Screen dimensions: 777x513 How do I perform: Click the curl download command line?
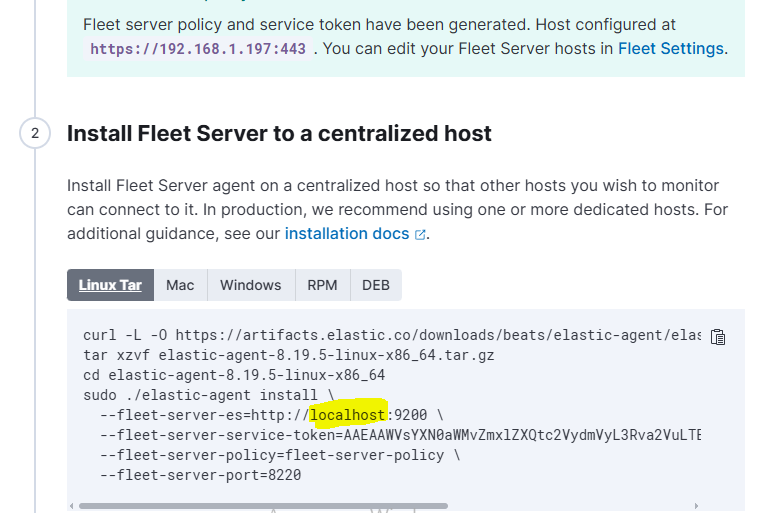390,335
